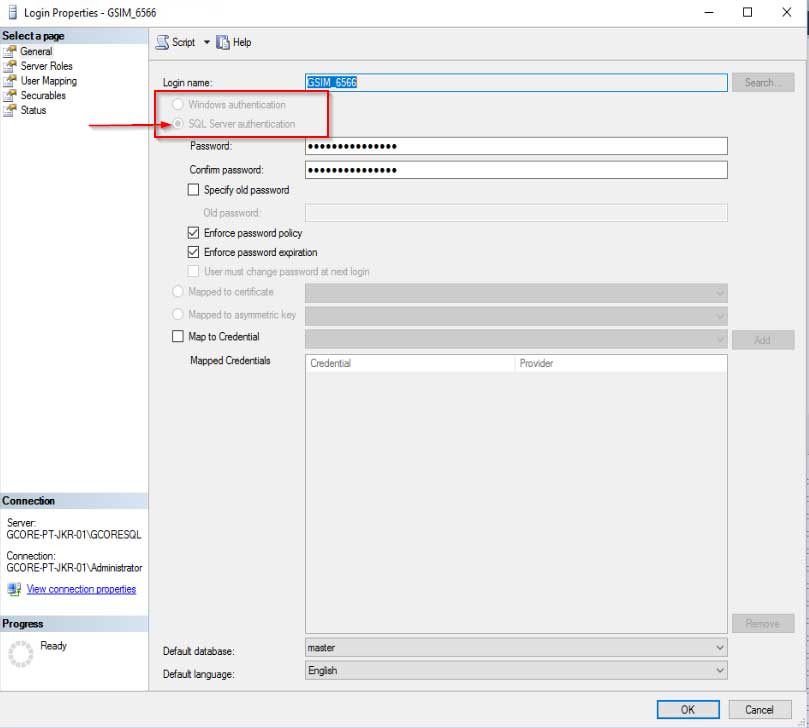Toggle Specify old password checkbox

click(x=194, y=190)
